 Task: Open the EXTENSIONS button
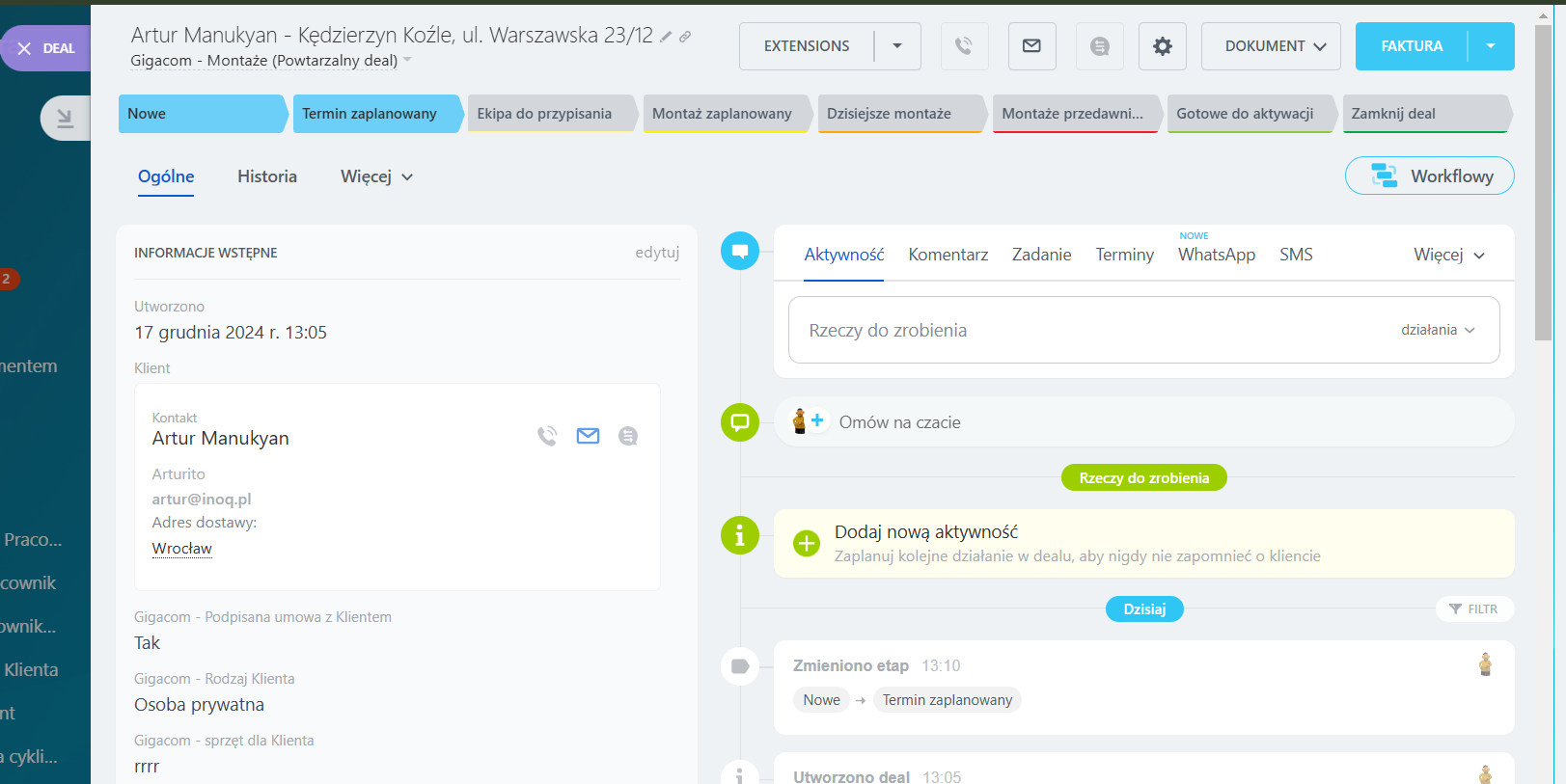(x=807, y=46)
